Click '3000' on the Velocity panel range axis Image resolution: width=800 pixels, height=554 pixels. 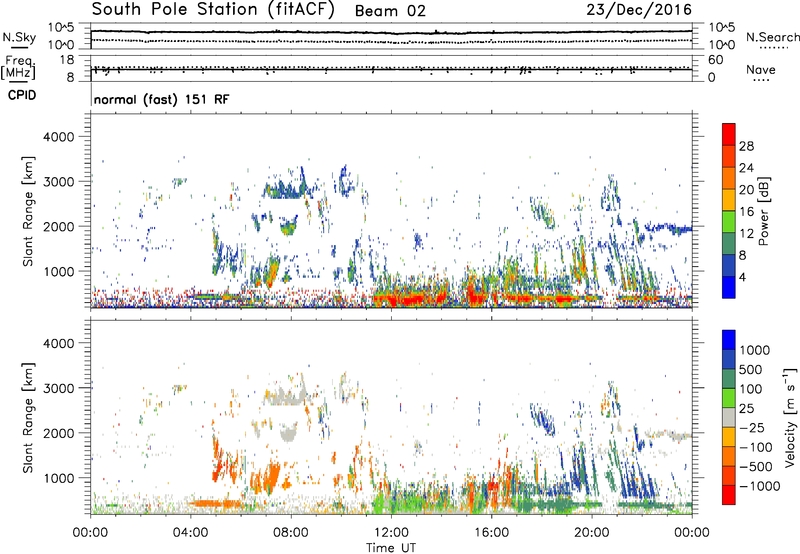tap(58, 388)
